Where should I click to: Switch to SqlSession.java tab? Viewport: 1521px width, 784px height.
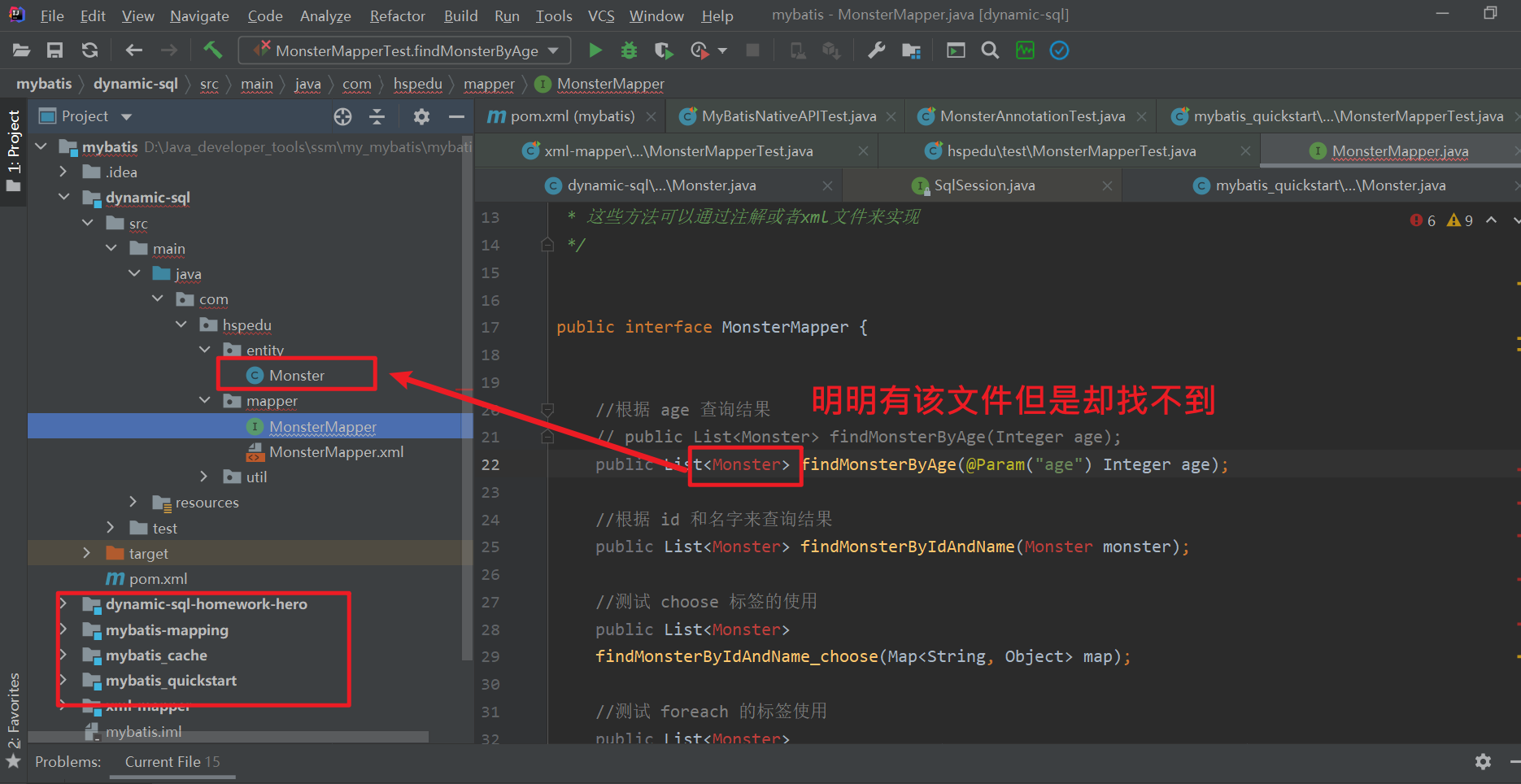click(x=984, y=185)
